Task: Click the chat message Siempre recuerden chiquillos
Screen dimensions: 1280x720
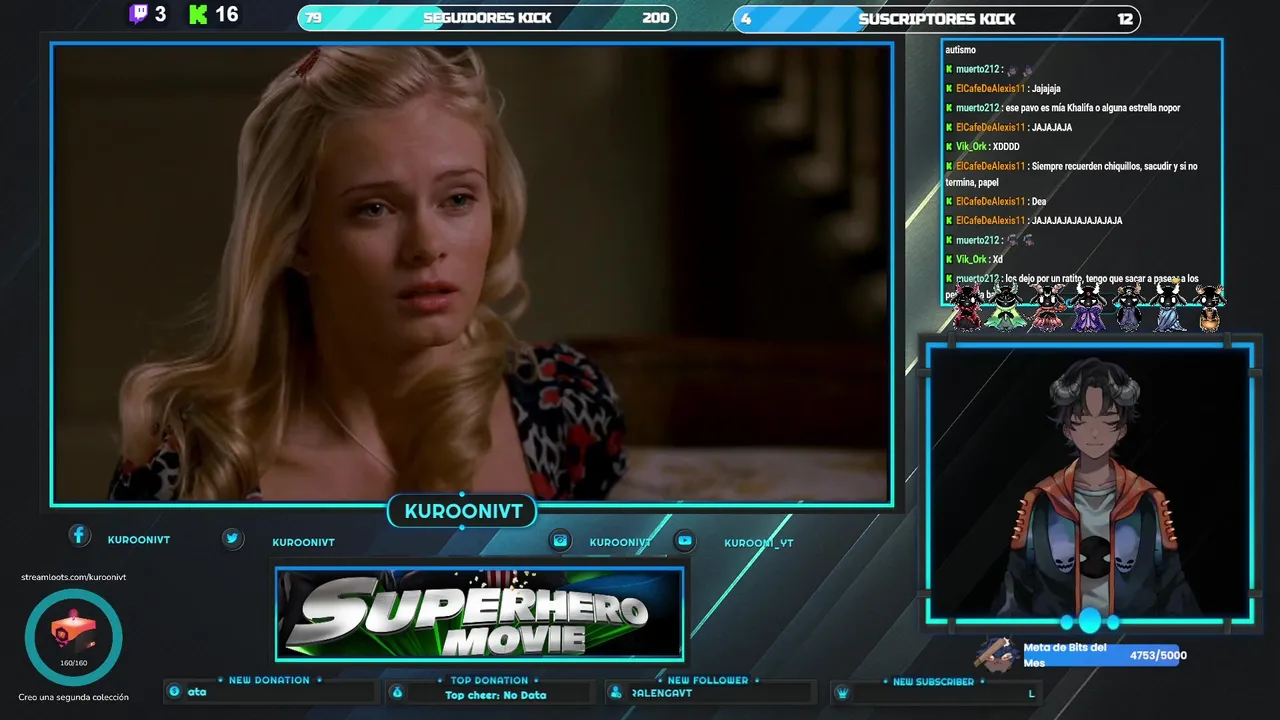Action: 1071,174
